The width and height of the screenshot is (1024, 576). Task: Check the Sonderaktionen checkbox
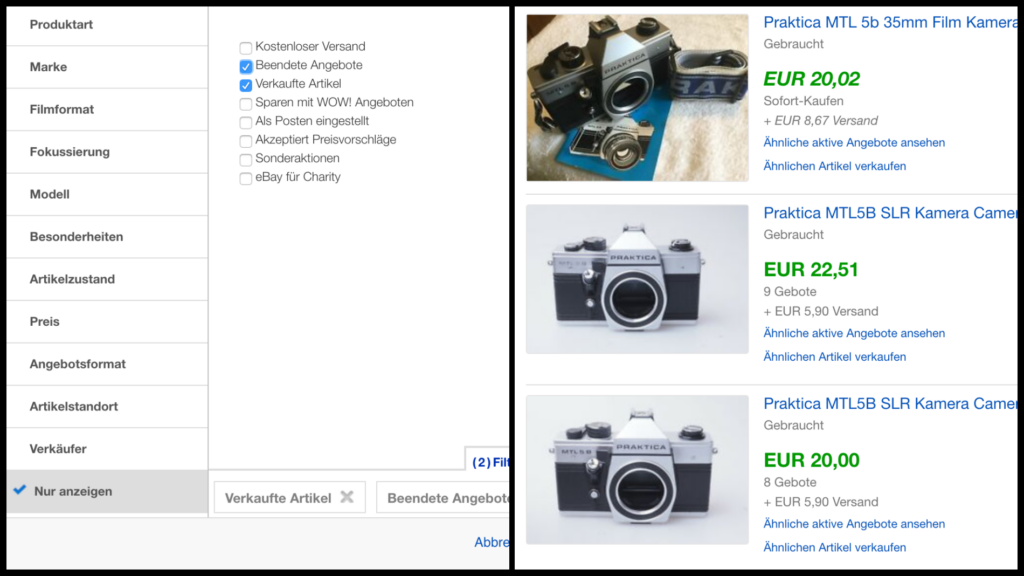coord(246,159)
